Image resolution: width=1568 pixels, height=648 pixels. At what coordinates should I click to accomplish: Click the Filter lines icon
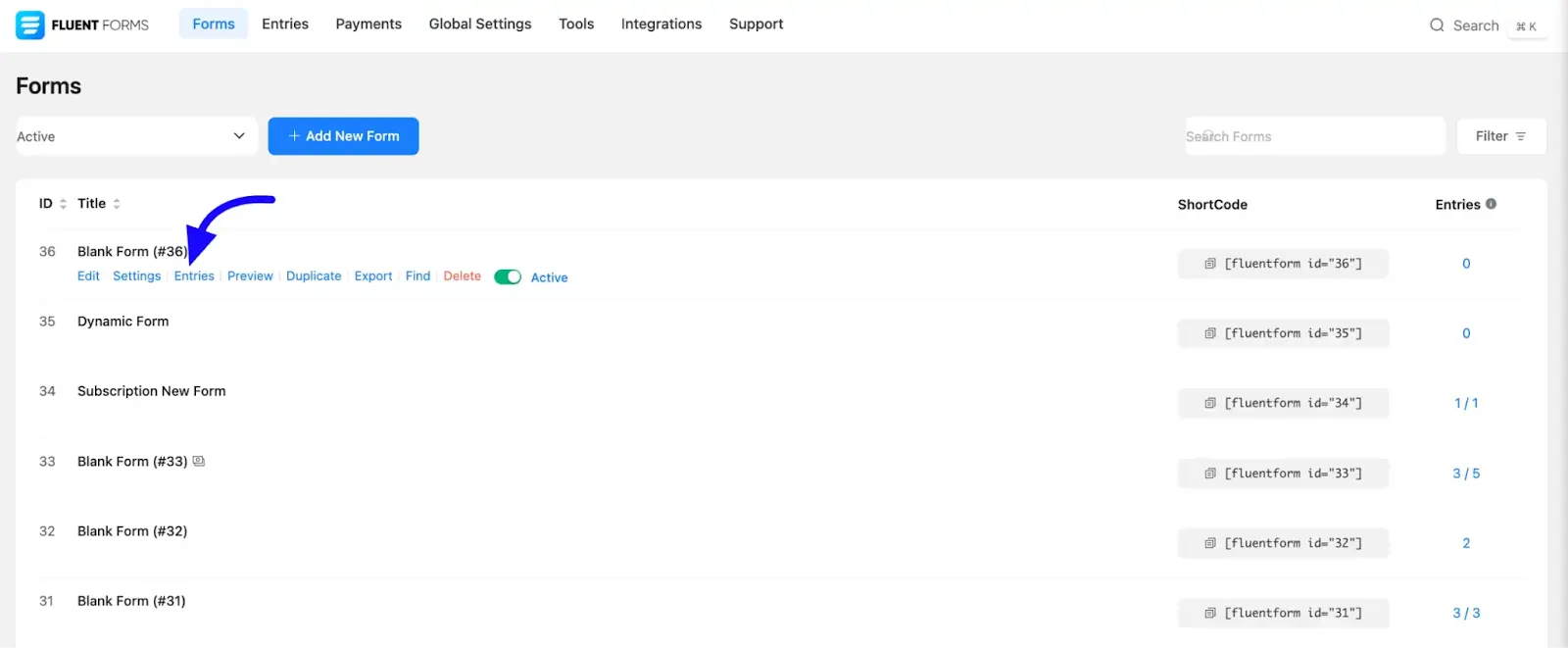[x=1521, y=136]
